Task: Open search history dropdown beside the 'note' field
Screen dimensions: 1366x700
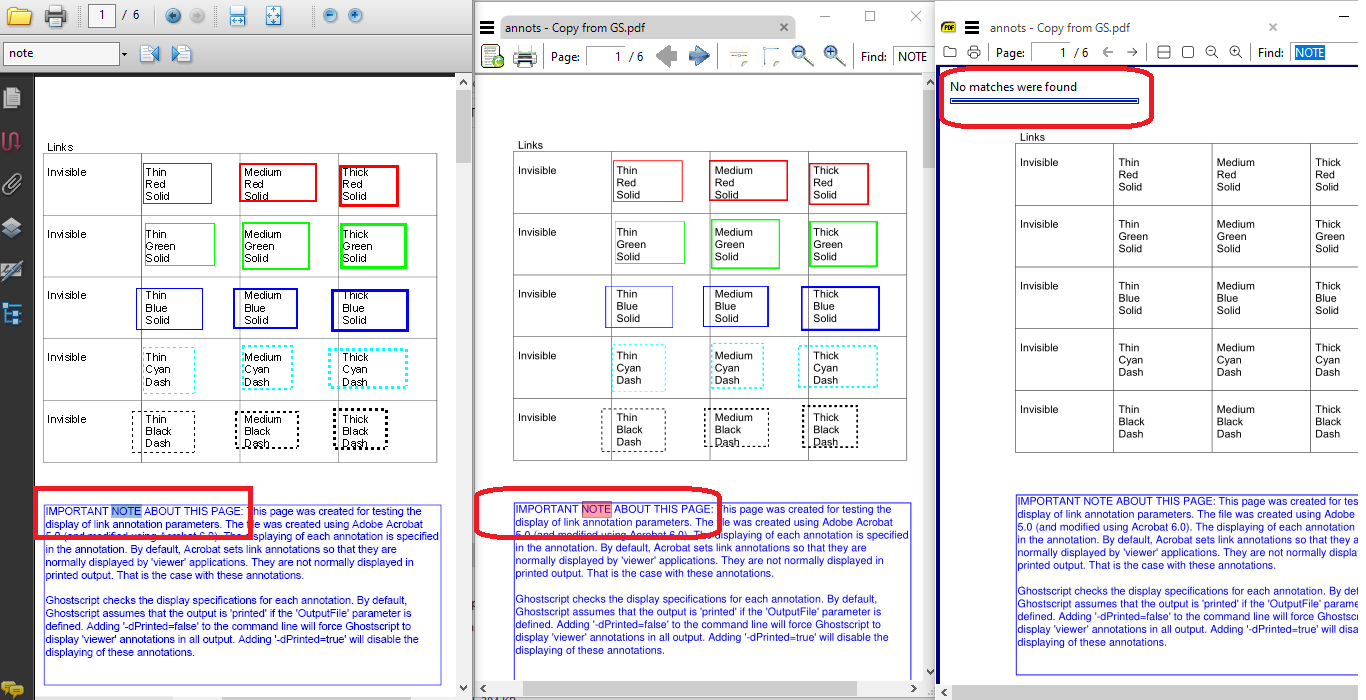Action: [x=124, y=54]
